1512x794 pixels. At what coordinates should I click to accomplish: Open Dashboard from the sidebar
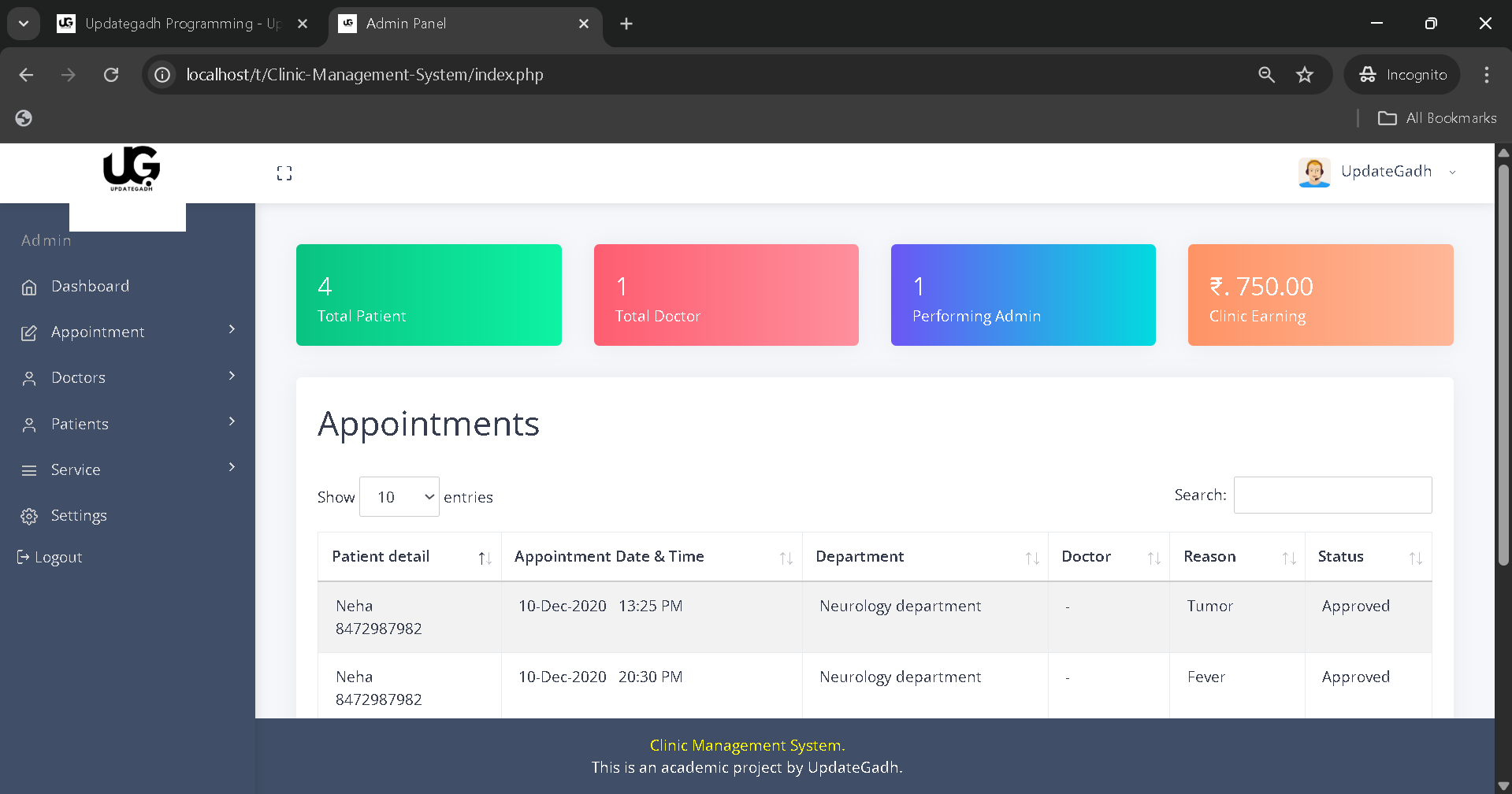(x=90, y=287)
